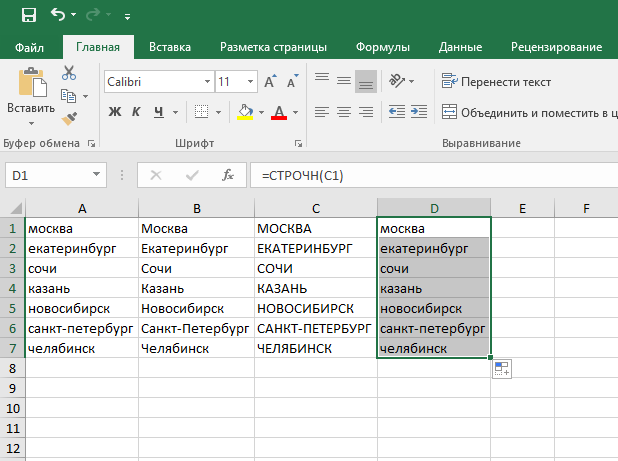Open the Формулы tab
Screen dimensions: 618x461
click(x=383, y=47)
